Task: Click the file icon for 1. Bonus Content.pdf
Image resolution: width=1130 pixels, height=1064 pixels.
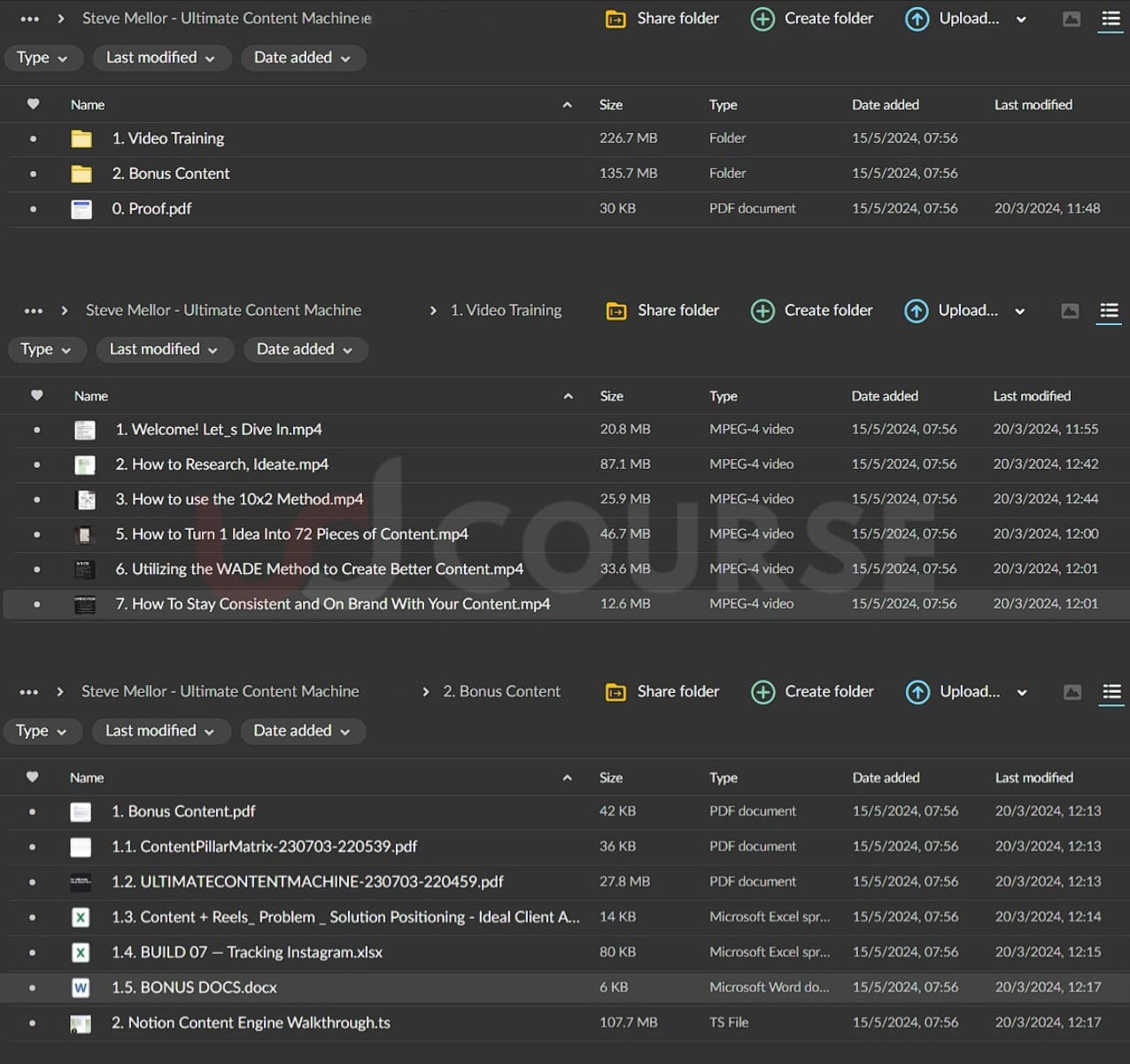Action: [81, 812]
